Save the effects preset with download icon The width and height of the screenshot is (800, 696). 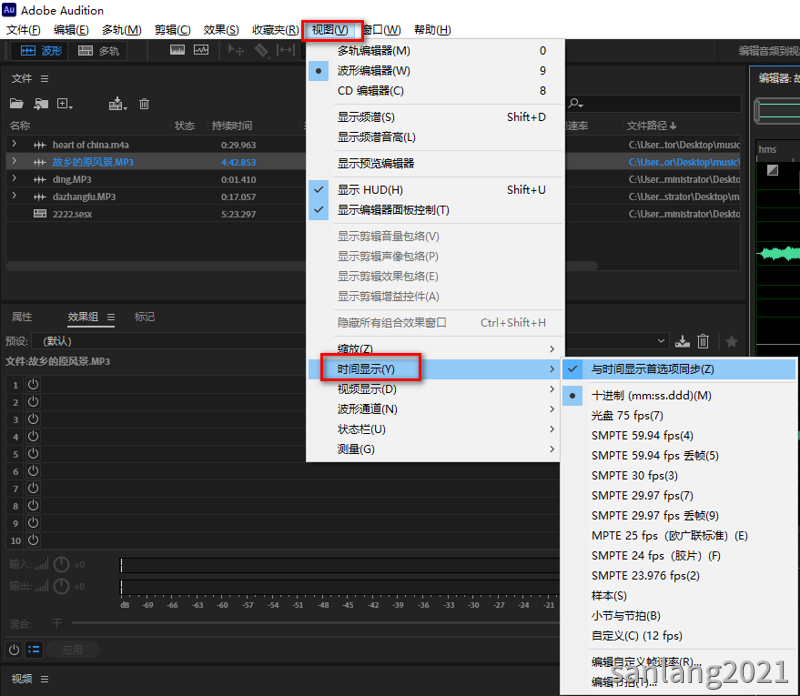pyautogui.click(x=684, y=341)
